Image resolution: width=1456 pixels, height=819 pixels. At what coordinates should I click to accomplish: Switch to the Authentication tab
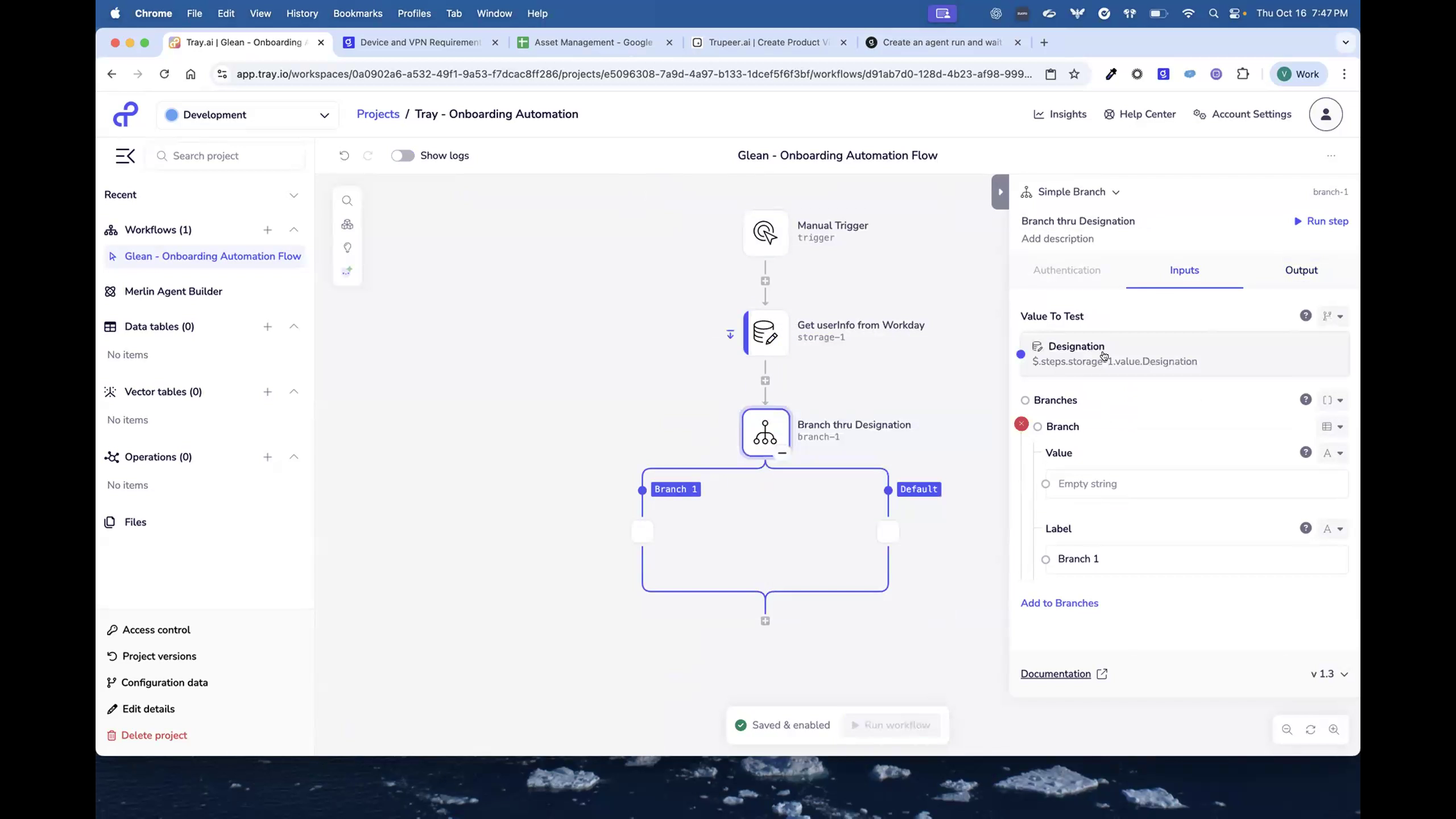coord(1066,270)
